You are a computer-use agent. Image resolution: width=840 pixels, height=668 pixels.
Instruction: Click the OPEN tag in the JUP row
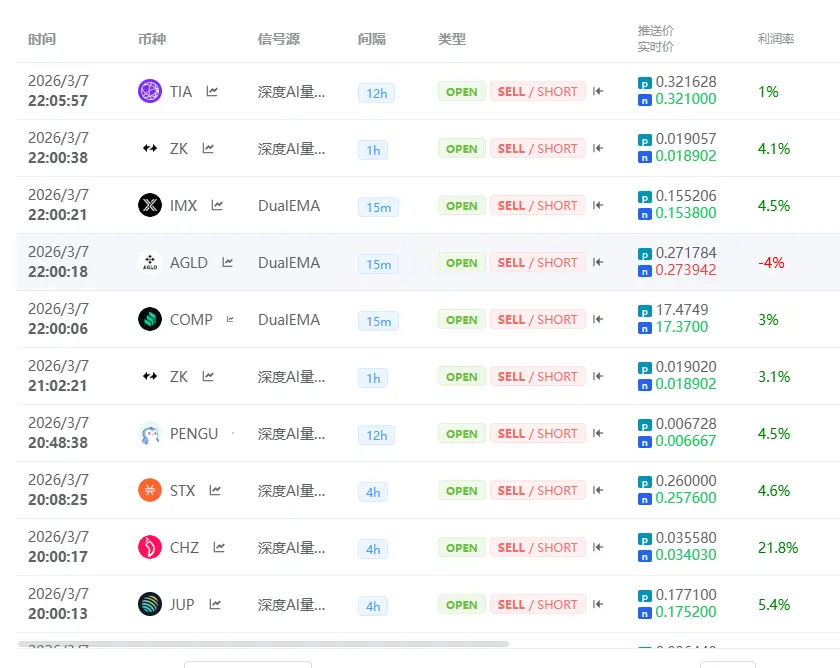(x=462, y=605)
